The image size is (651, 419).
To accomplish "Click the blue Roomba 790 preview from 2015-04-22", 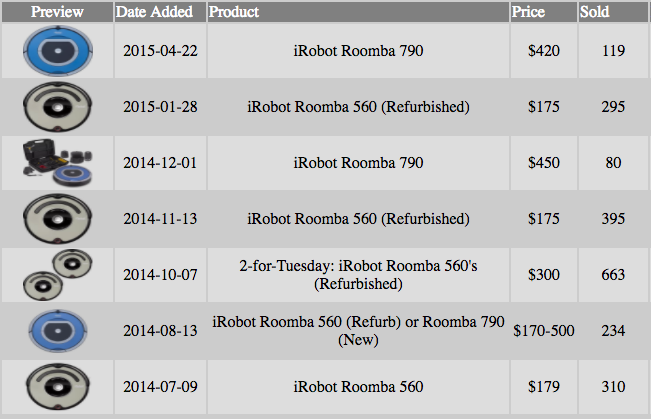I will click(x=57, y=51).
